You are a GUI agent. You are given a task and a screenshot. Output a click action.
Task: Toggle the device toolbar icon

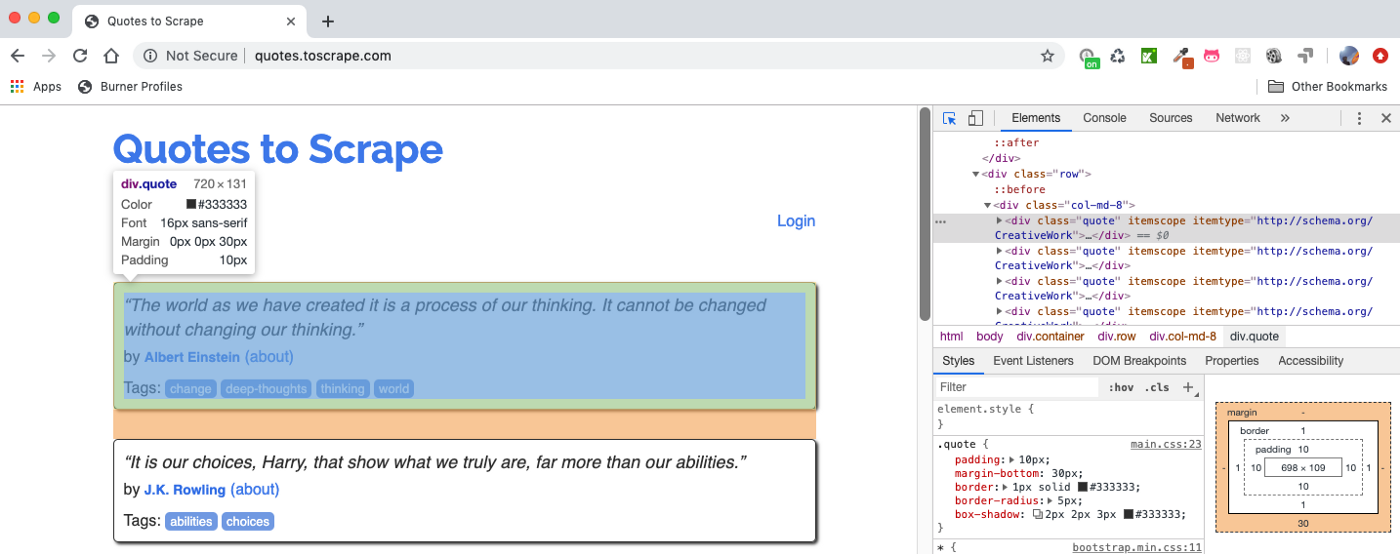tap(976, 118)
